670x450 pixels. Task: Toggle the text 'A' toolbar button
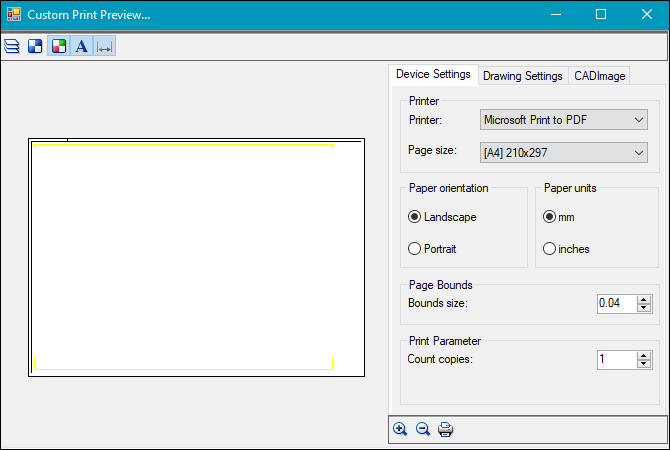pyautogui.click(x=81, y=46)
